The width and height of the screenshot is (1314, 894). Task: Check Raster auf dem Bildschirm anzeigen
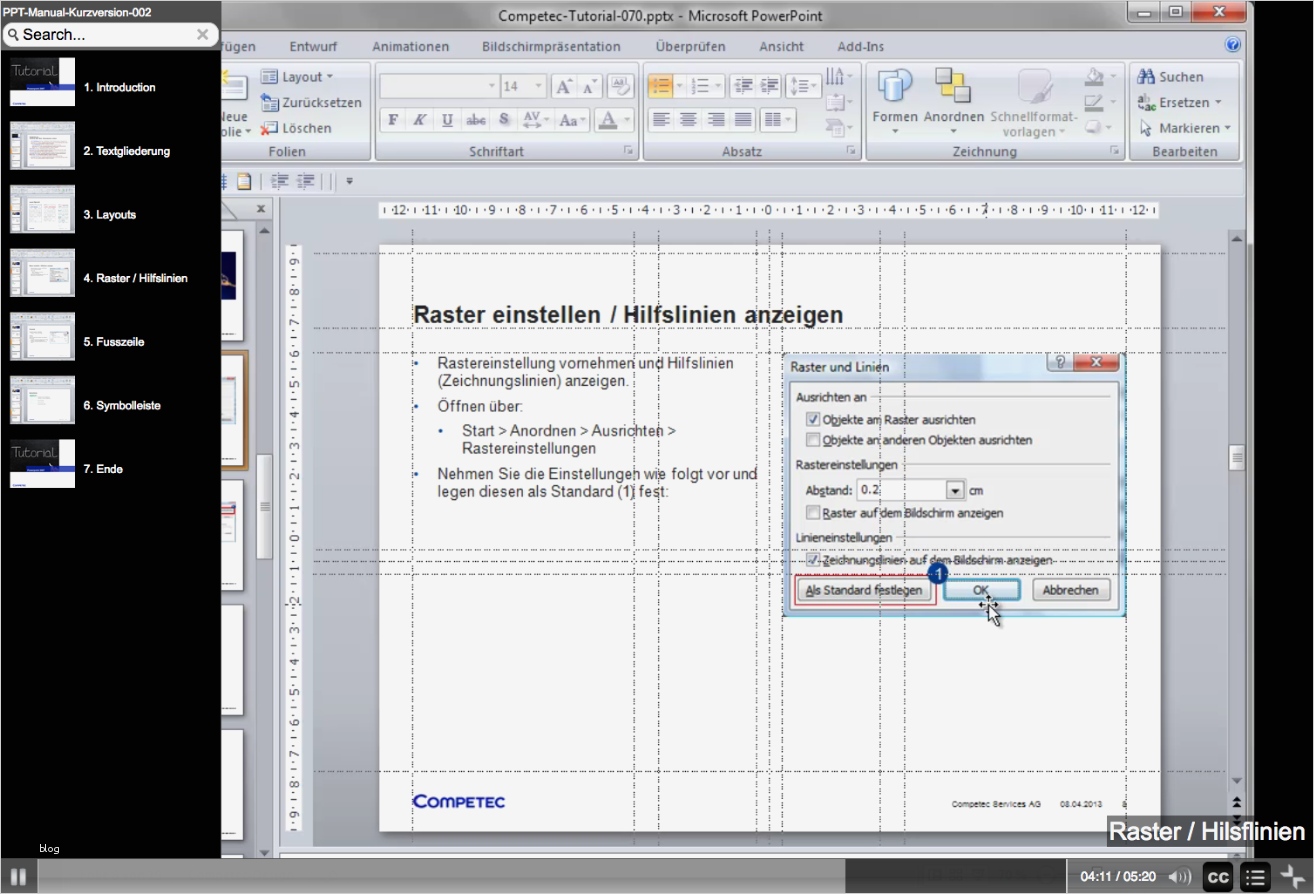point(813,513)
